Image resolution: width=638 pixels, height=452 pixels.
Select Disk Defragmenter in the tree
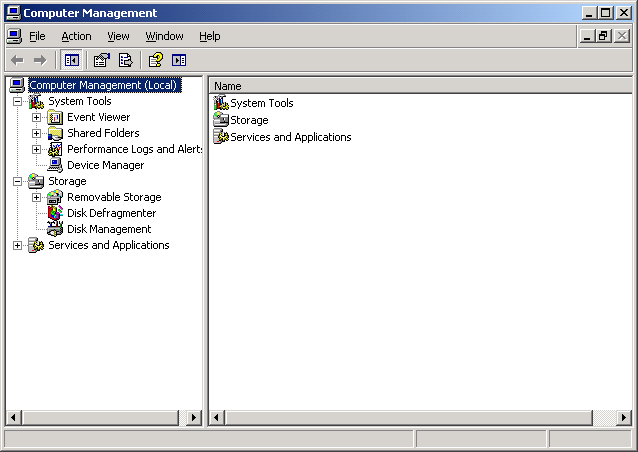[x=111, y=213]
